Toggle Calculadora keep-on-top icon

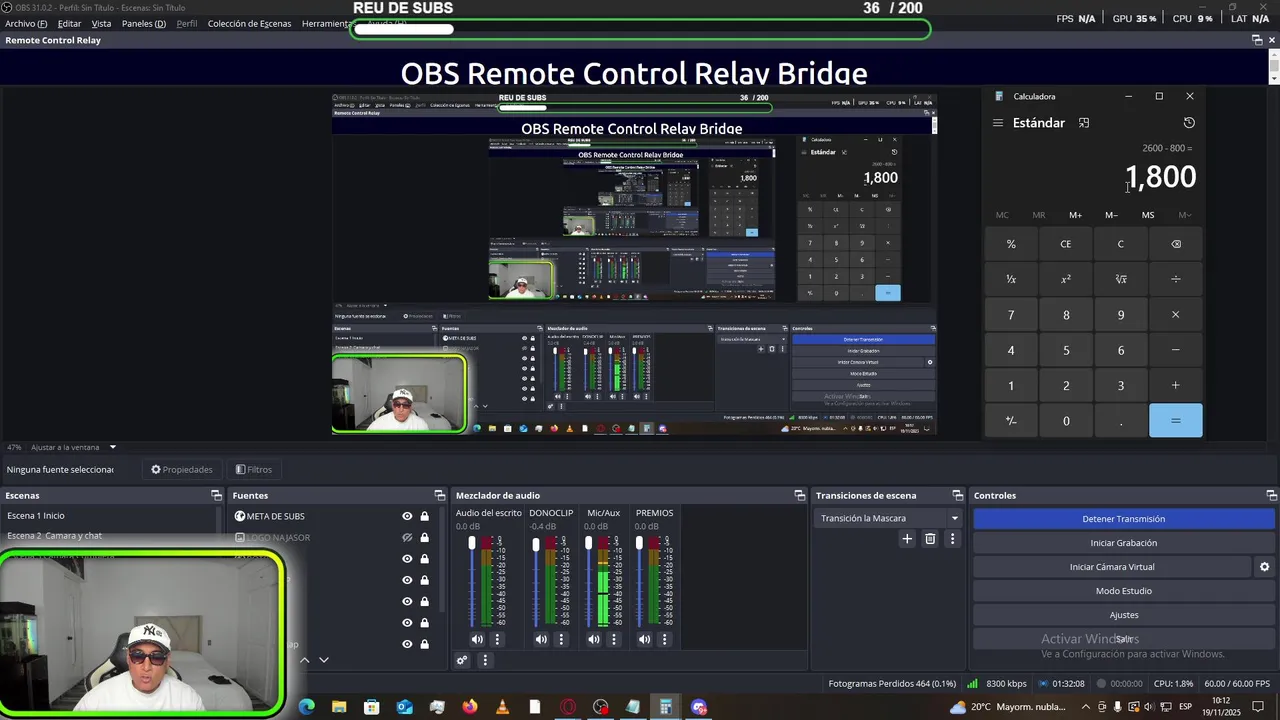coord(1083,123)
